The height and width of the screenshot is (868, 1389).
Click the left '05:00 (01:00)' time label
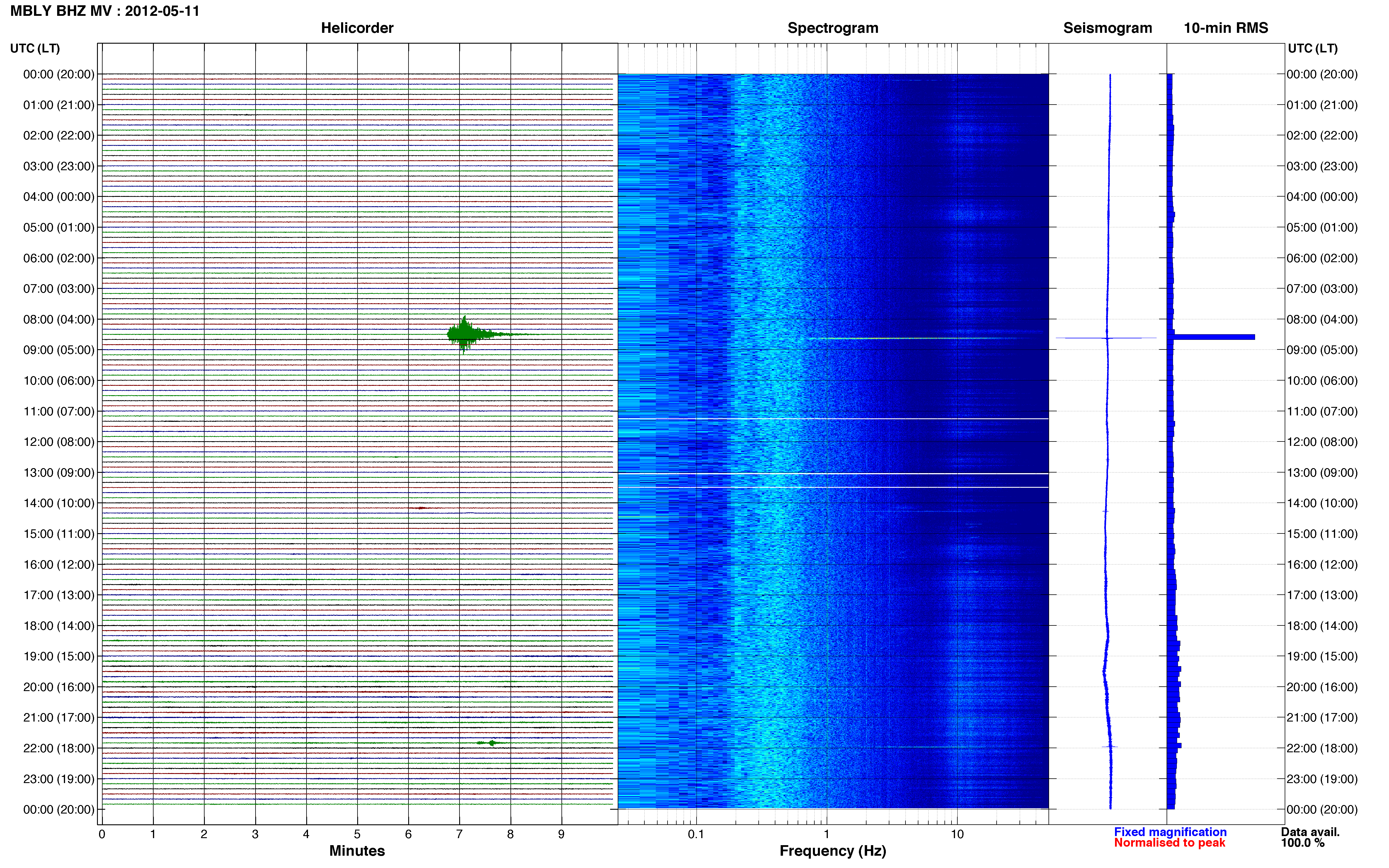pyautogui.click(x=59, y=227)
